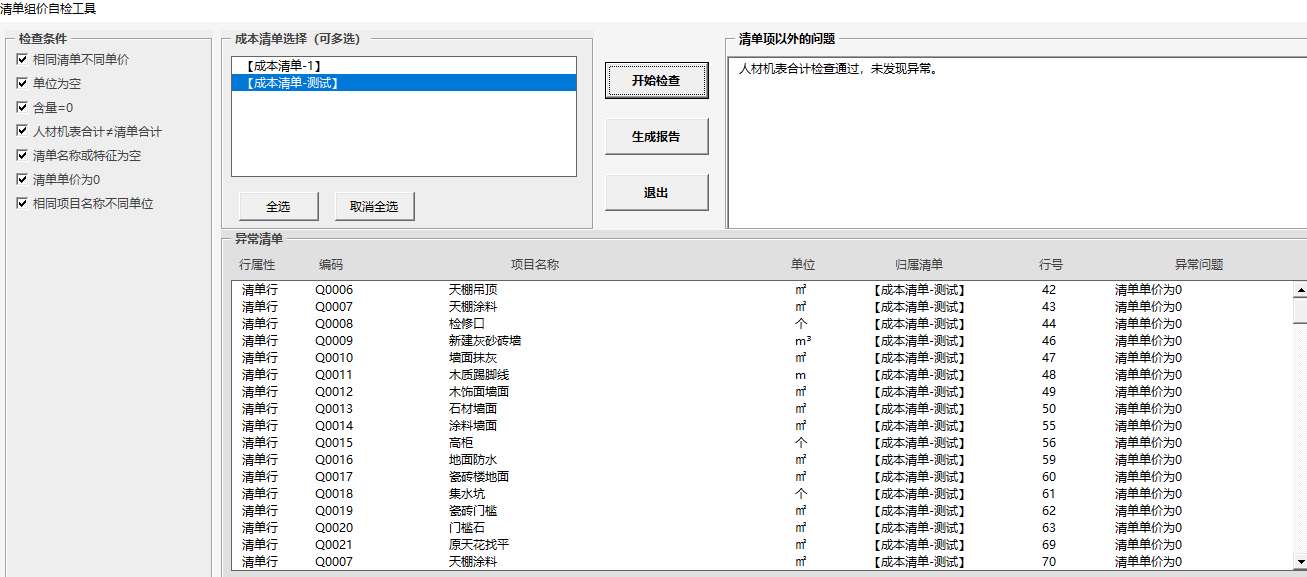Select the 高柜 row
The image size is (1307, 577).
(761, 443)
